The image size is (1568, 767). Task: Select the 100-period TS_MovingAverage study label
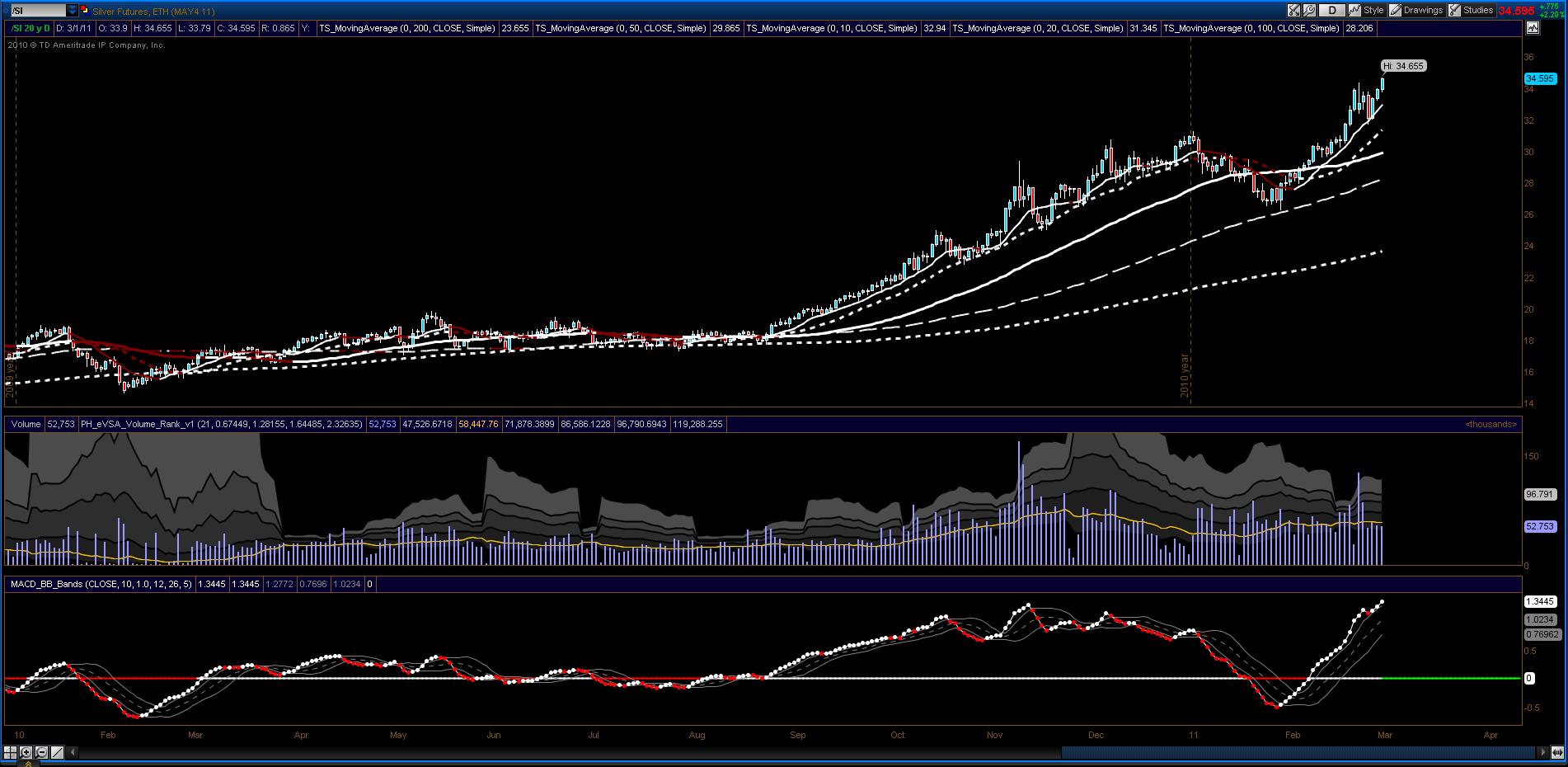[1251, 28]
